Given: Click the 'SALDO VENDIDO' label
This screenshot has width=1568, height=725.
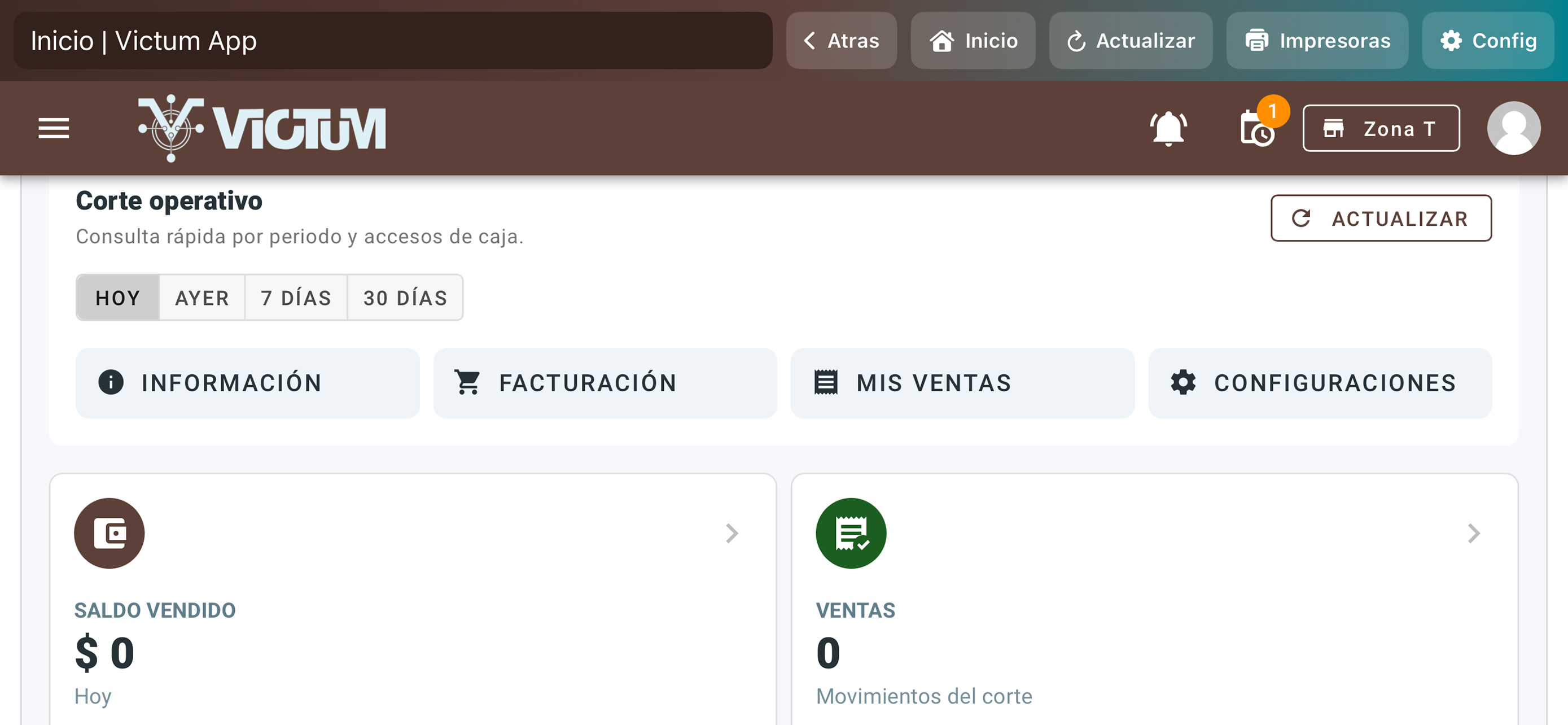Looking at the screenshot, I should (155, 610).
